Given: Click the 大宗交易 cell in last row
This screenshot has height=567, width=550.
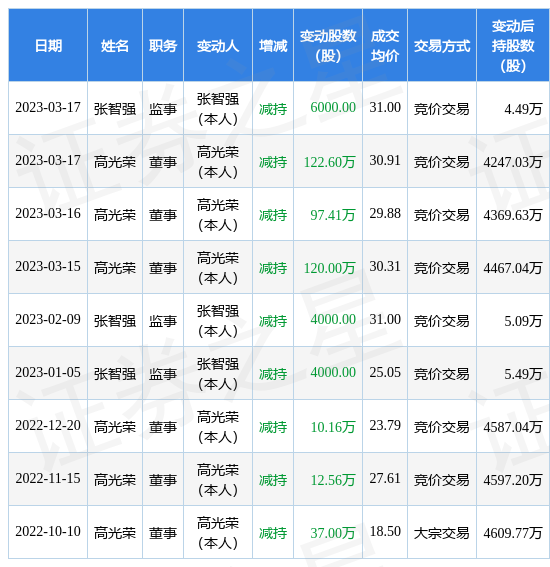Looking at the screenshot, I should (442, 533).
